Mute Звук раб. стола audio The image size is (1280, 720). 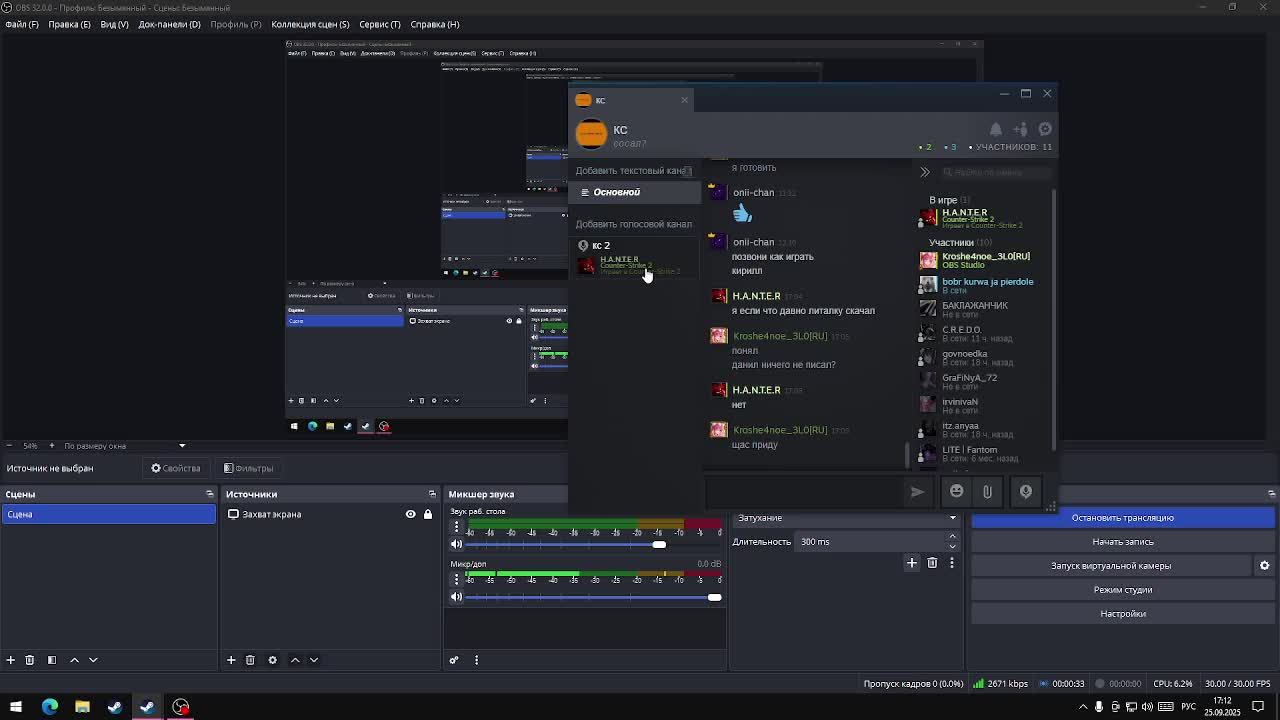click(x=457, y=545)
